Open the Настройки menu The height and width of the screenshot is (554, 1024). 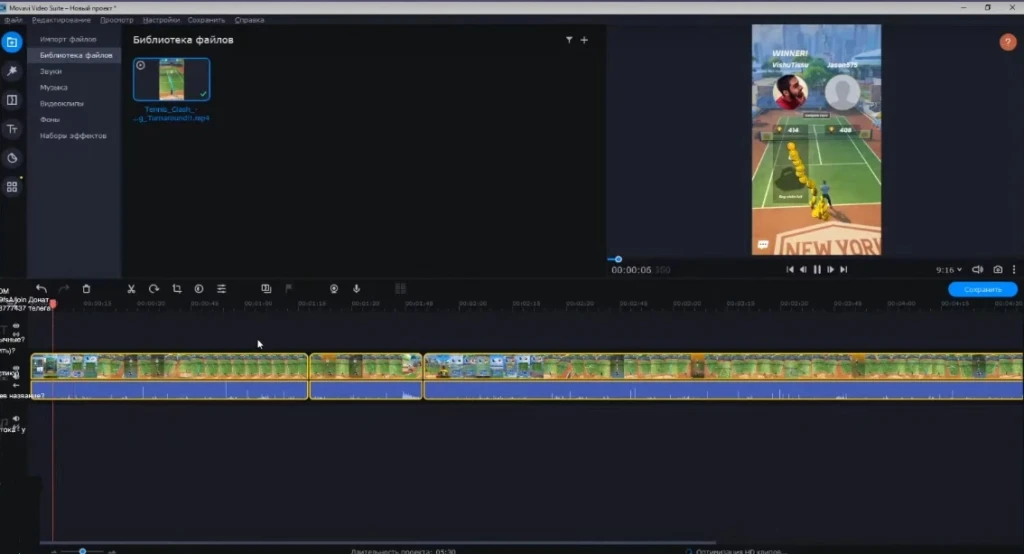[x=161, y=20]
